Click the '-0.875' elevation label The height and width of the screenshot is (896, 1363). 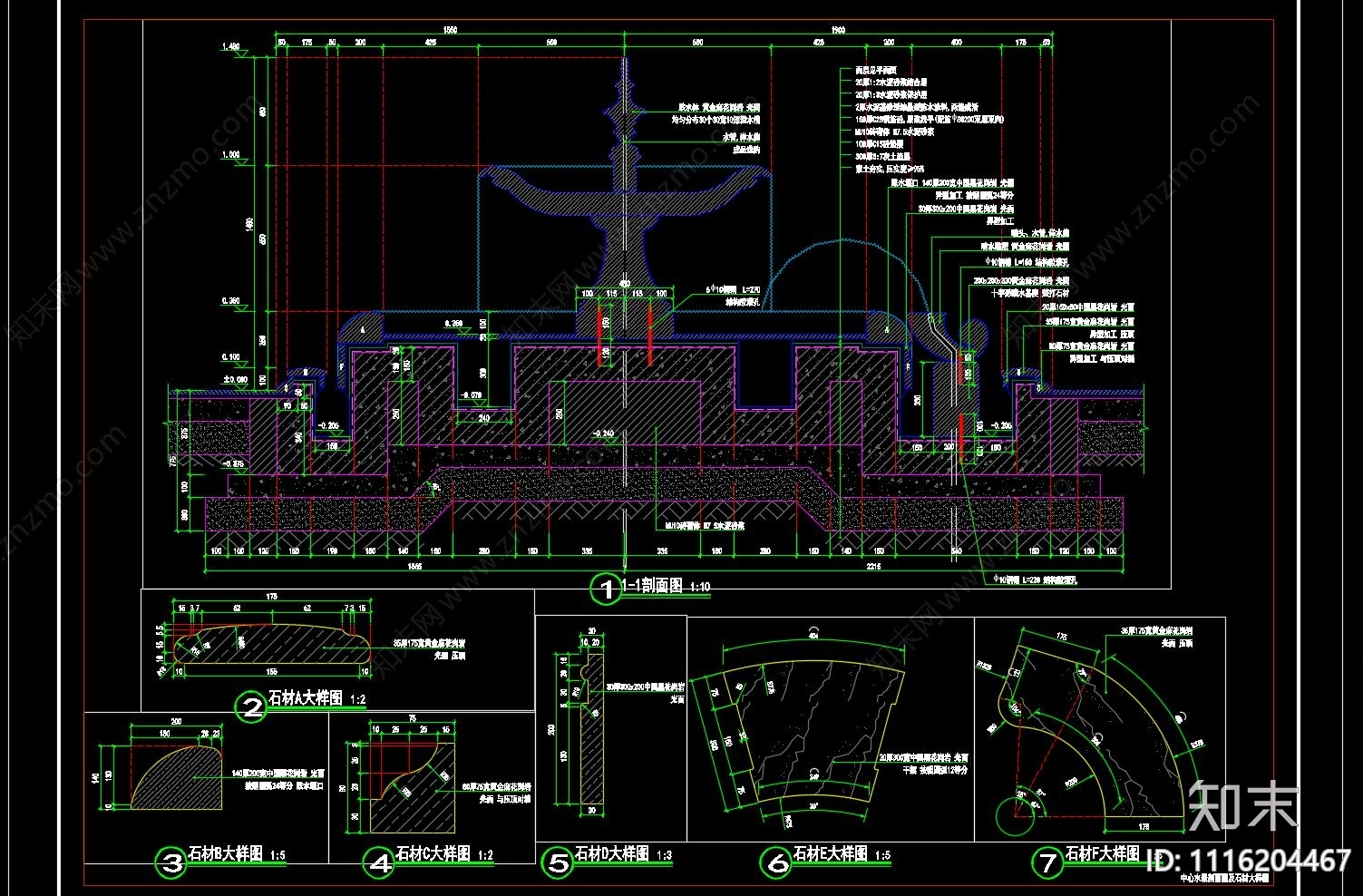click(x=233, y=464)
